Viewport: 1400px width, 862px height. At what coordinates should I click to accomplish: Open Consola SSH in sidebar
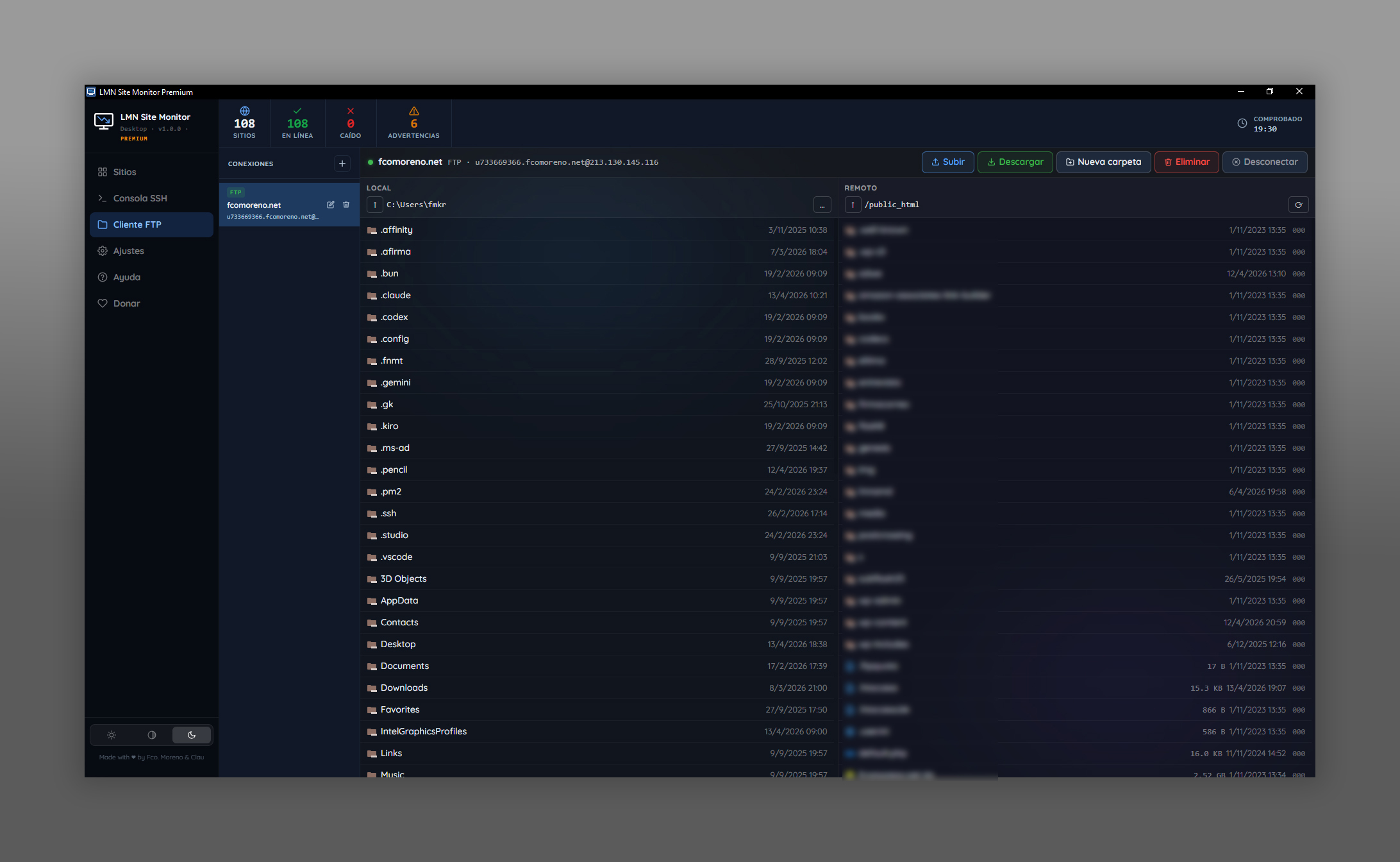pos(140,198)
